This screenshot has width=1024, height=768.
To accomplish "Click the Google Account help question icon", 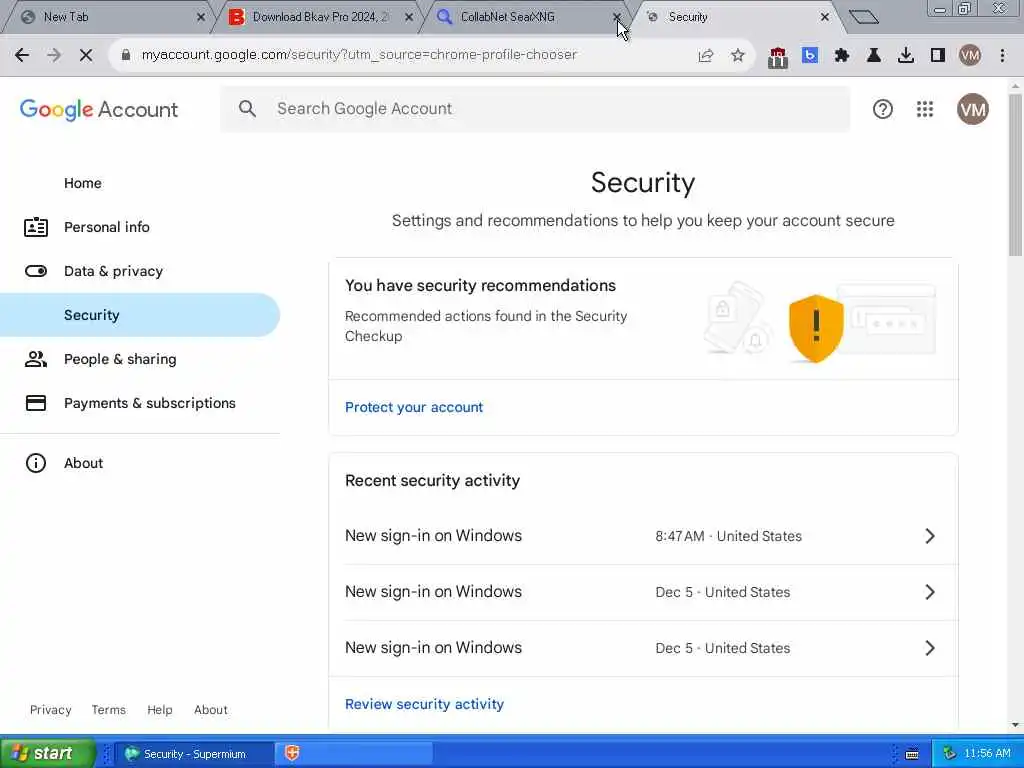I will (882, 109).
